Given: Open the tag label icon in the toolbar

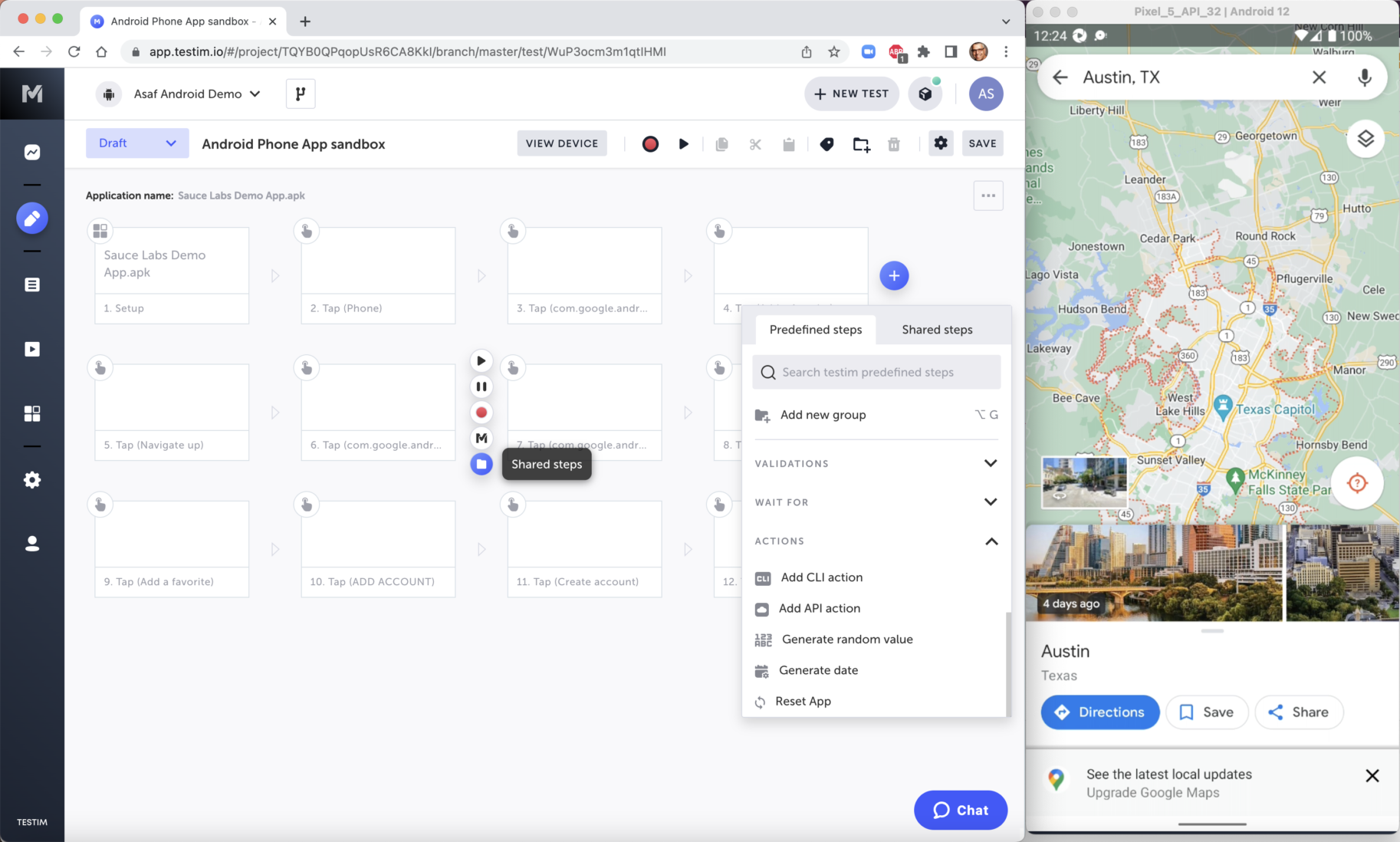Looking at the screenshot, I should click(827, 143).
